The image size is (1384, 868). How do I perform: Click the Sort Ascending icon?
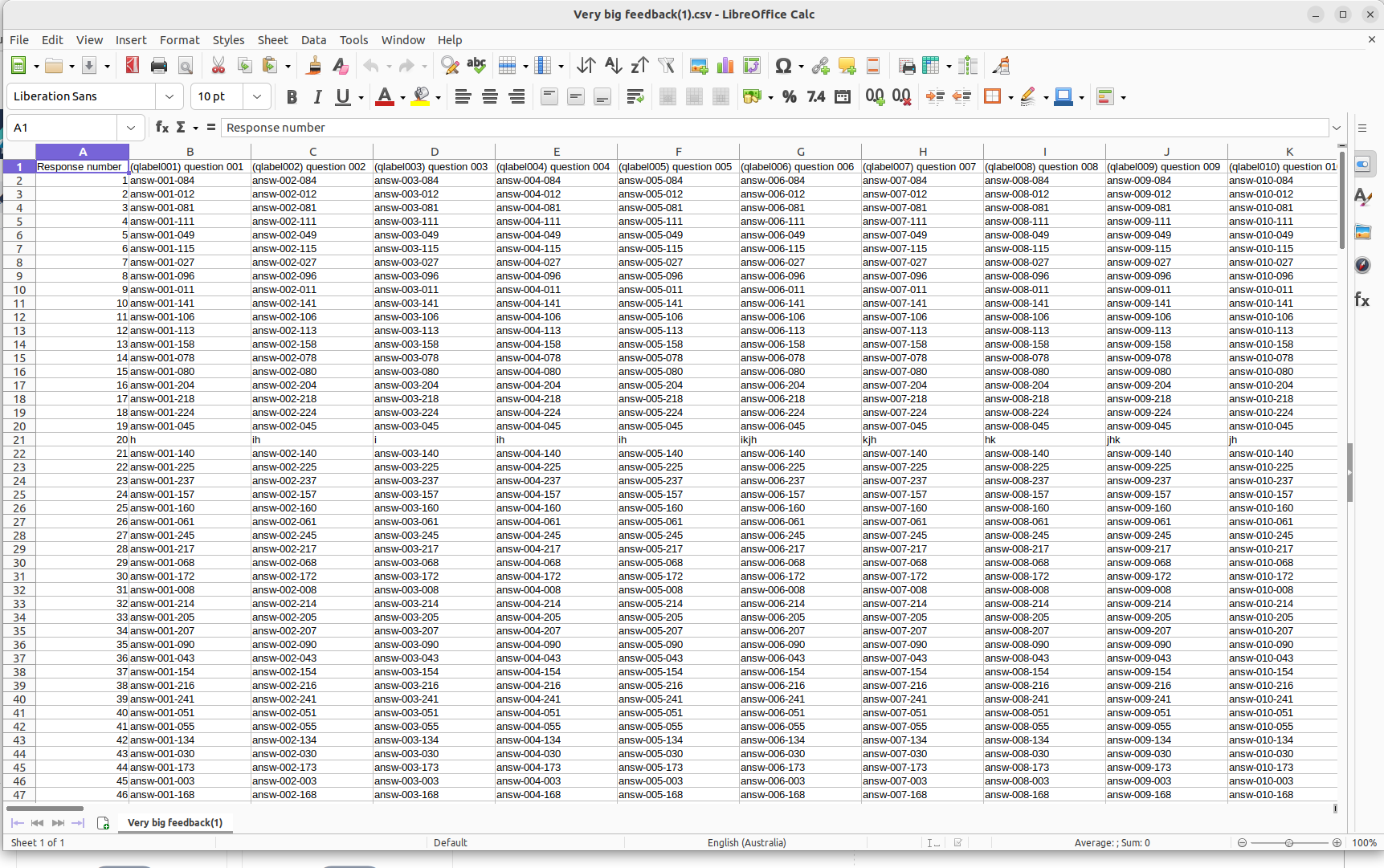613,66
